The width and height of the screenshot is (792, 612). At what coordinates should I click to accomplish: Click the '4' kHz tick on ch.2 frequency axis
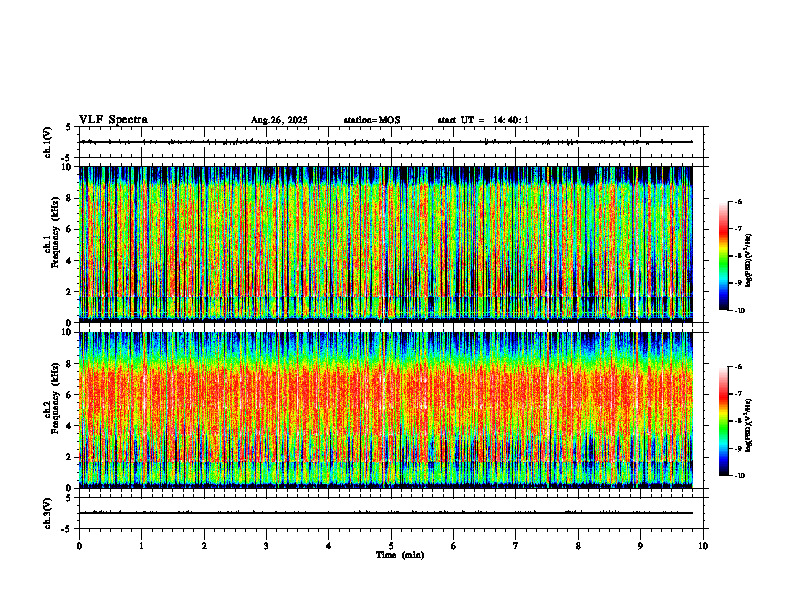(x=70, y=426)
